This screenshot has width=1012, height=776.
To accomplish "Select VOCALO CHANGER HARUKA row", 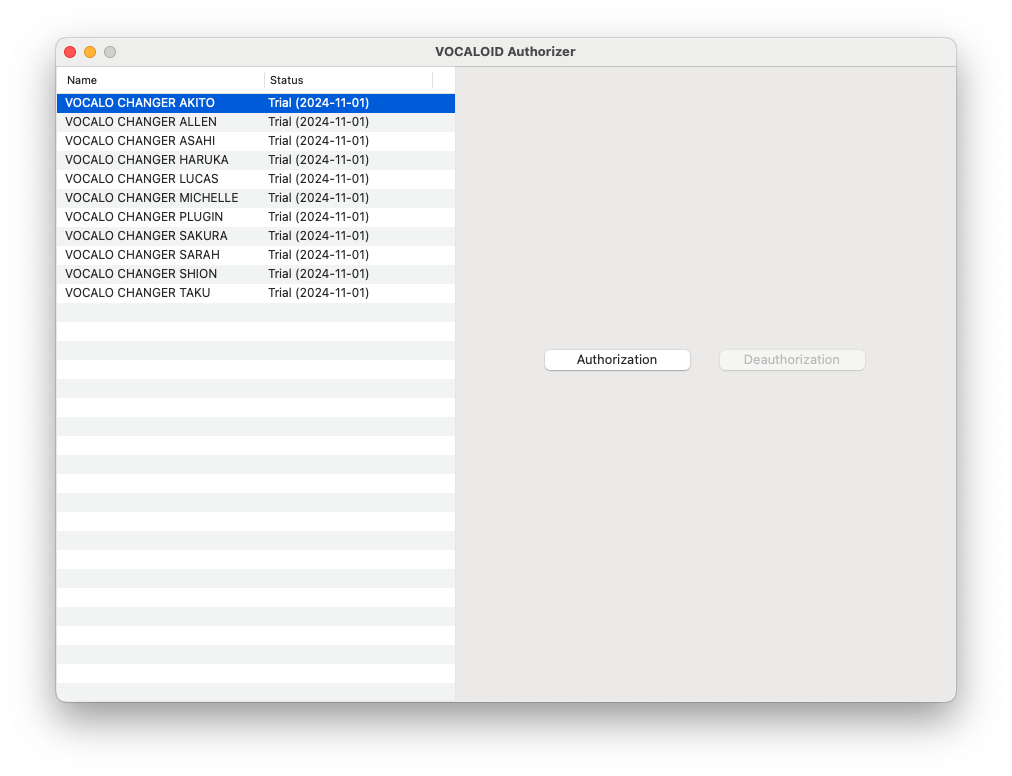I will (x=256, y=160).
